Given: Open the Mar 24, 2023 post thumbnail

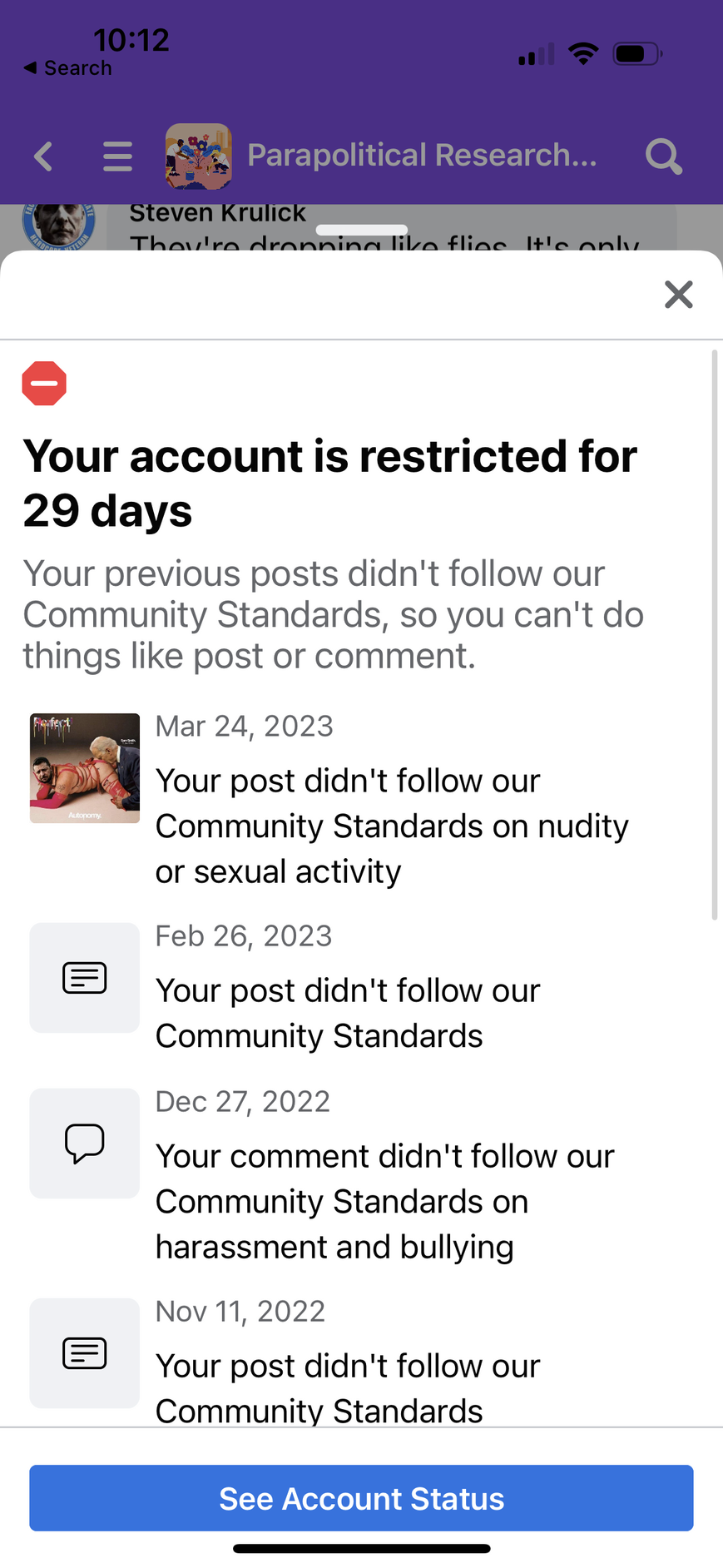Looking at the screenshot, I should pos(85,768).
